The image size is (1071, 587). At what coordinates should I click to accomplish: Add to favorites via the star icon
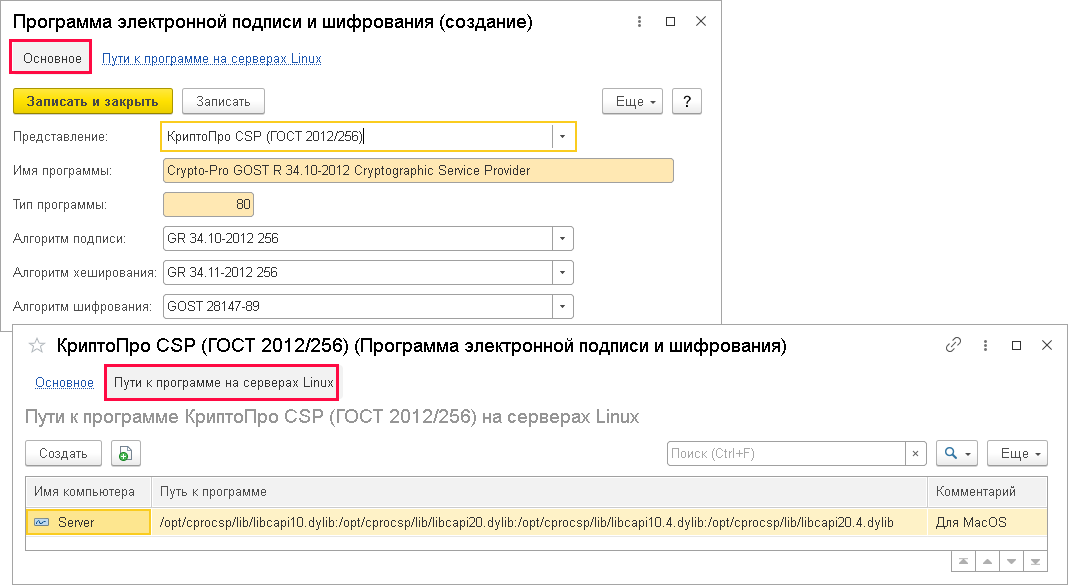37,346
